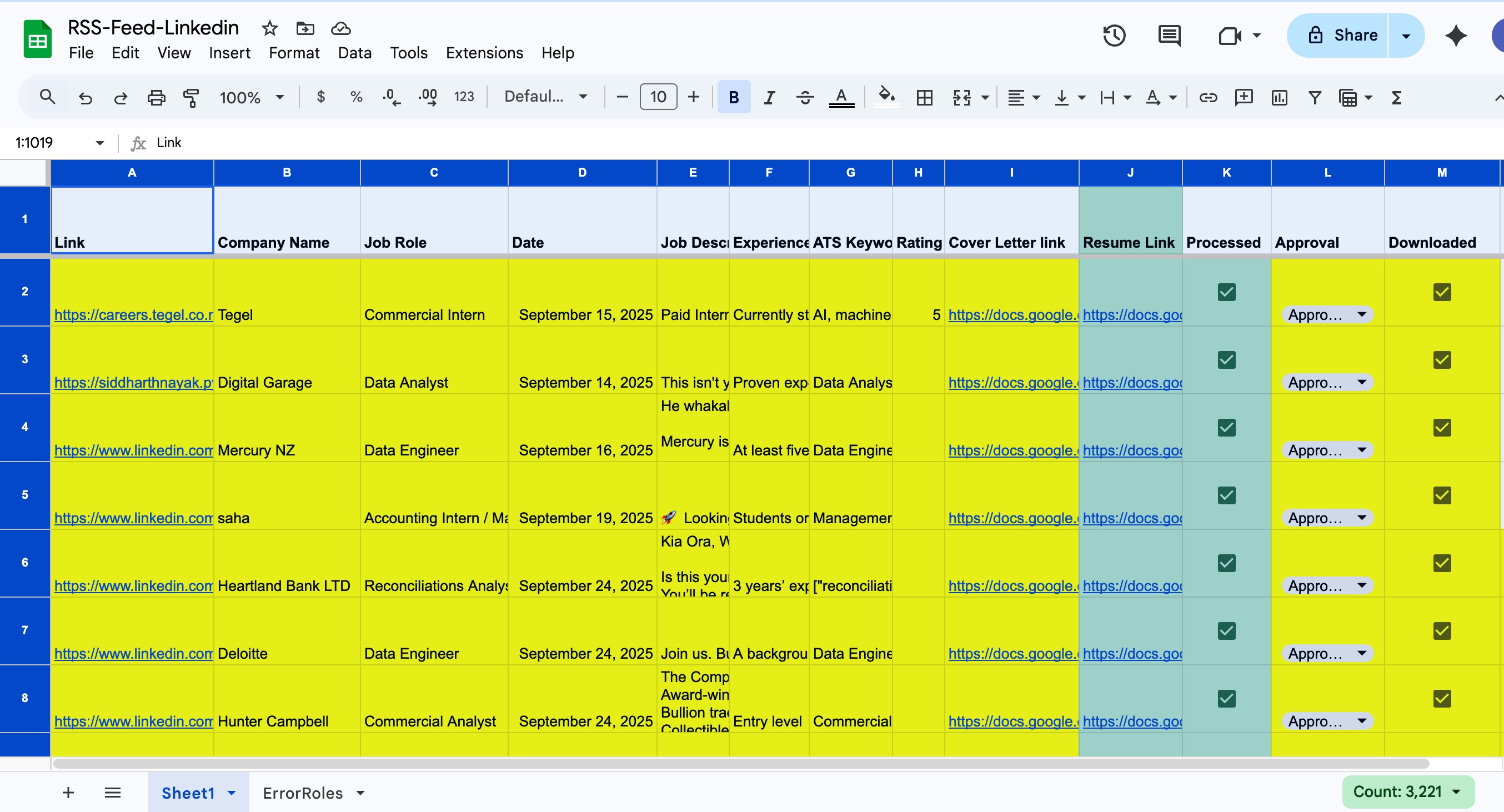Image resolution: width=1504 pixels, height=812 pixels.
Task: Click the Insert comment icon
Action: coord(1244,97)
